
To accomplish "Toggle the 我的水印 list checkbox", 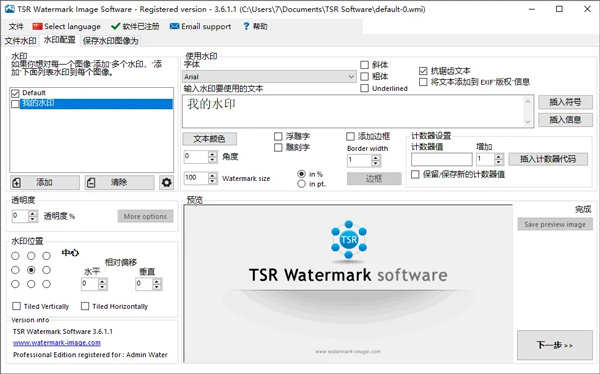I will (x=15, y=104).
